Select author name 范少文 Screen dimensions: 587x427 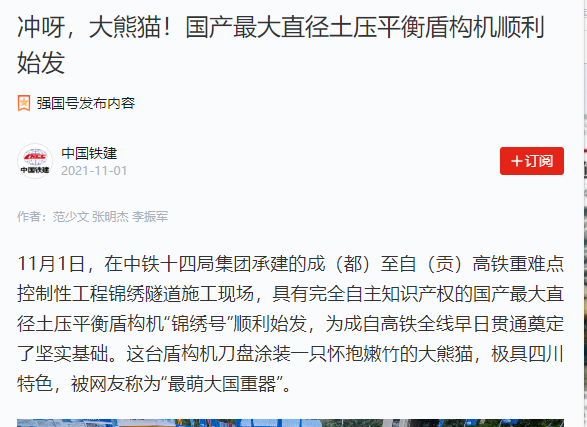(70, 217)
